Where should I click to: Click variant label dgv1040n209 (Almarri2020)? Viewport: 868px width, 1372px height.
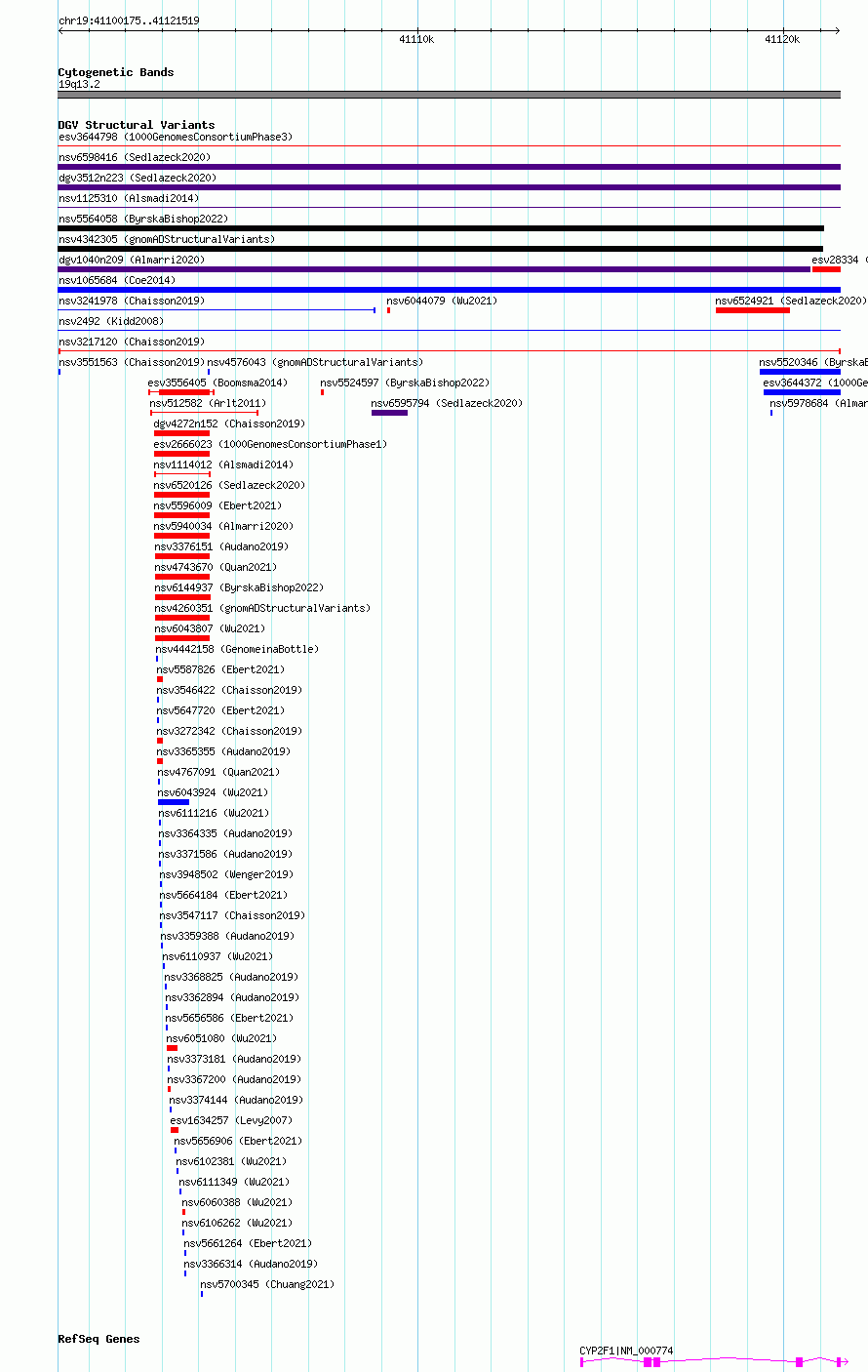tap(132, 260)
